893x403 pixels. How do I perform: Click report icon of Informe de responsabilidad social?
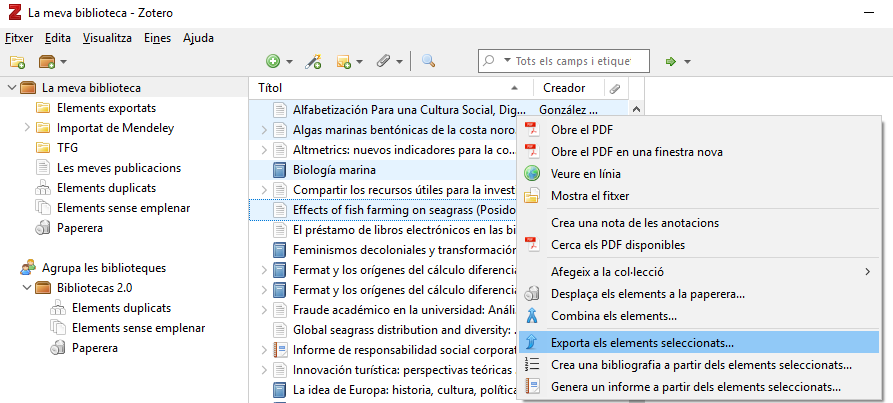click(279, 349)
